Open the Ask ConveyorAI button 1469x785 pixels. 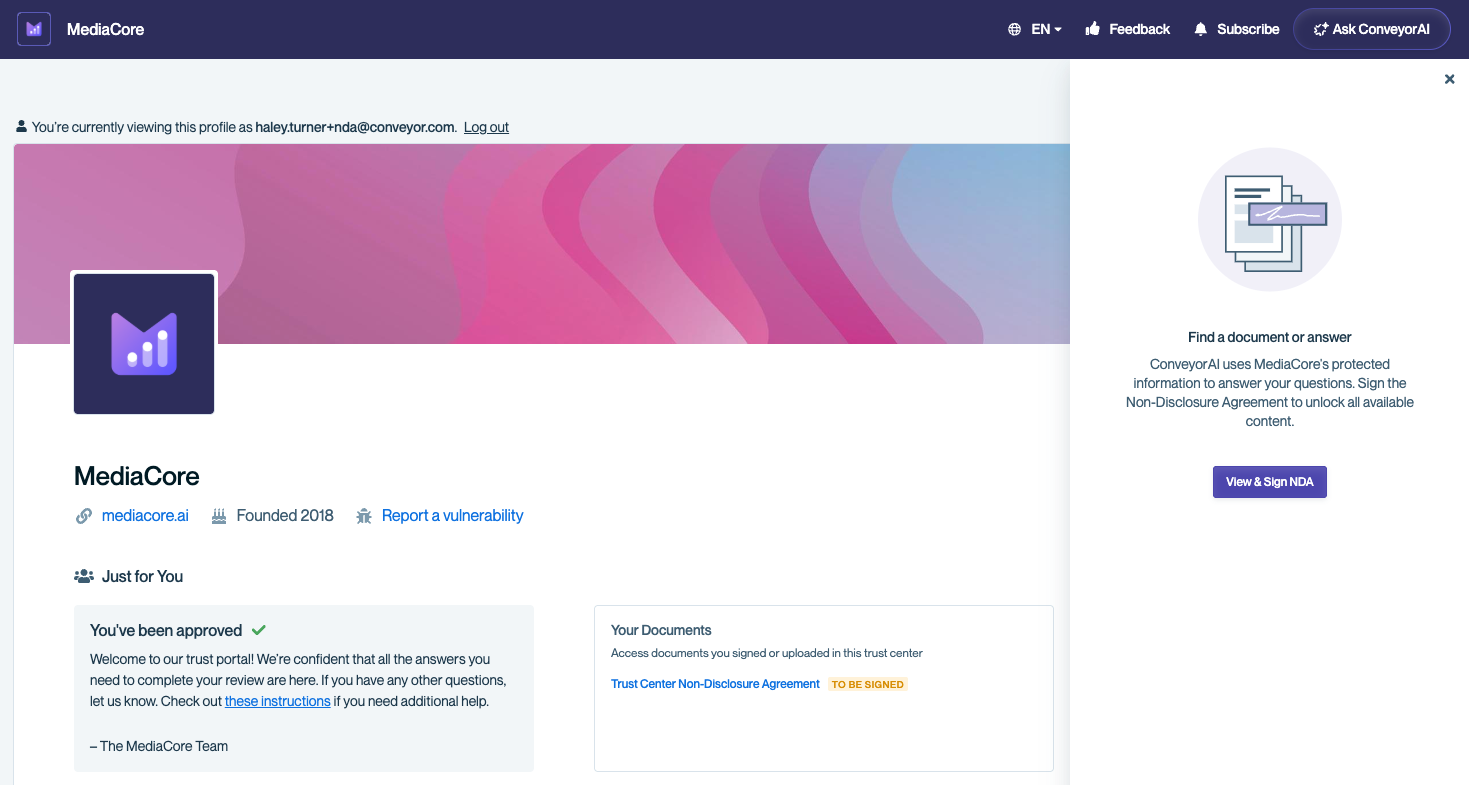(1372, 29)
